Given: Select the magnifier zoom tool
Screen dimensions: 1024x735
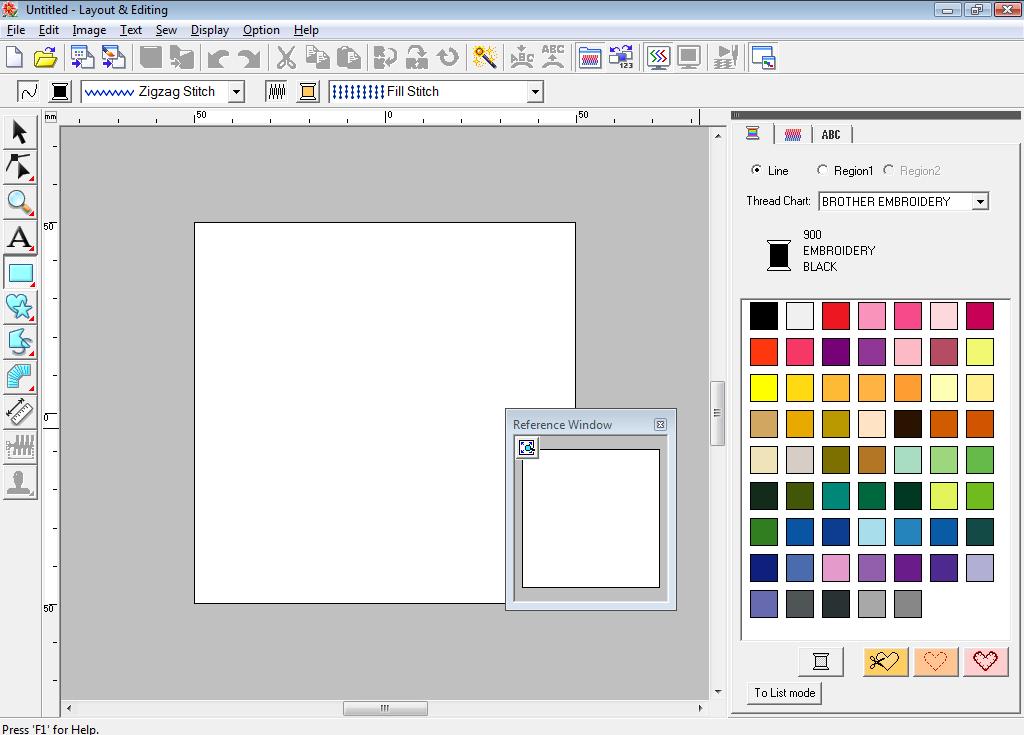Looking at the screenshot, I should (x=20, y=203).
